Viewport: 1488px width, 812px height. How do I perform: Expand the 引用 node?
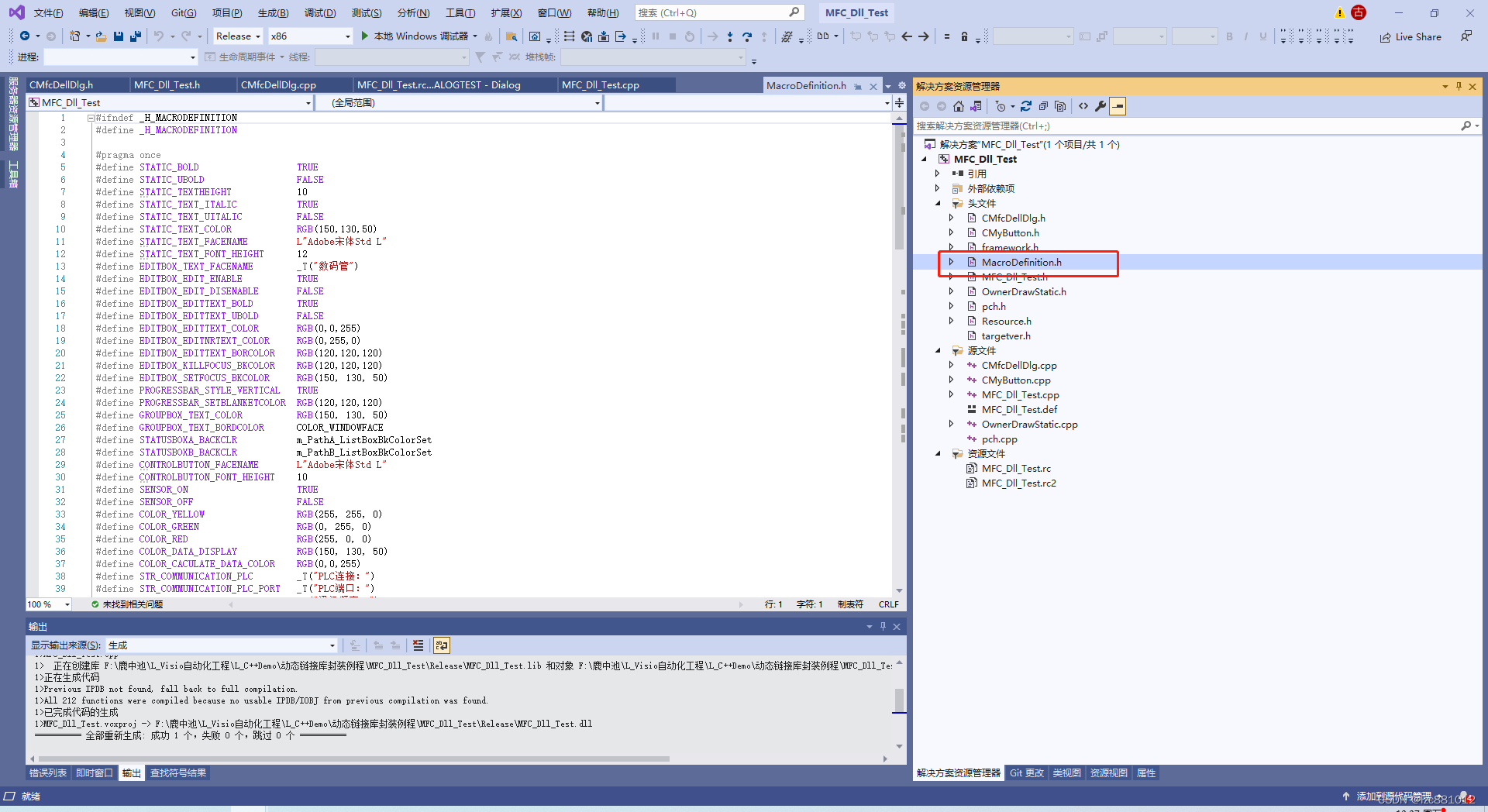(x=938, y=174)
